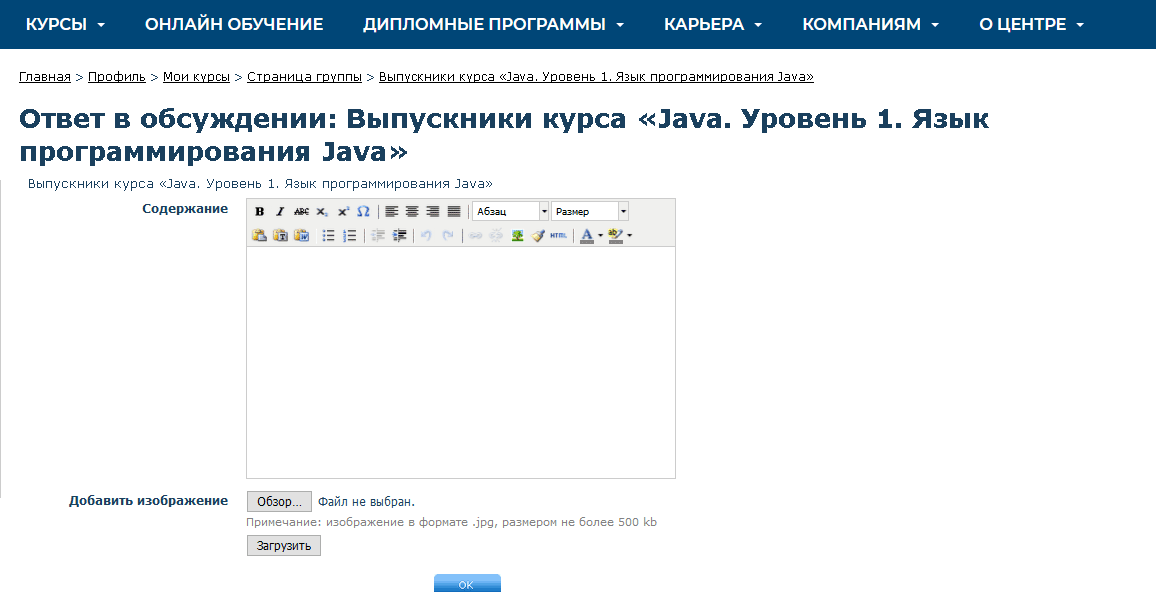This screenshot has width=1156, height=604.
Task: Redo the last undone edit
Action: (448, 235)
